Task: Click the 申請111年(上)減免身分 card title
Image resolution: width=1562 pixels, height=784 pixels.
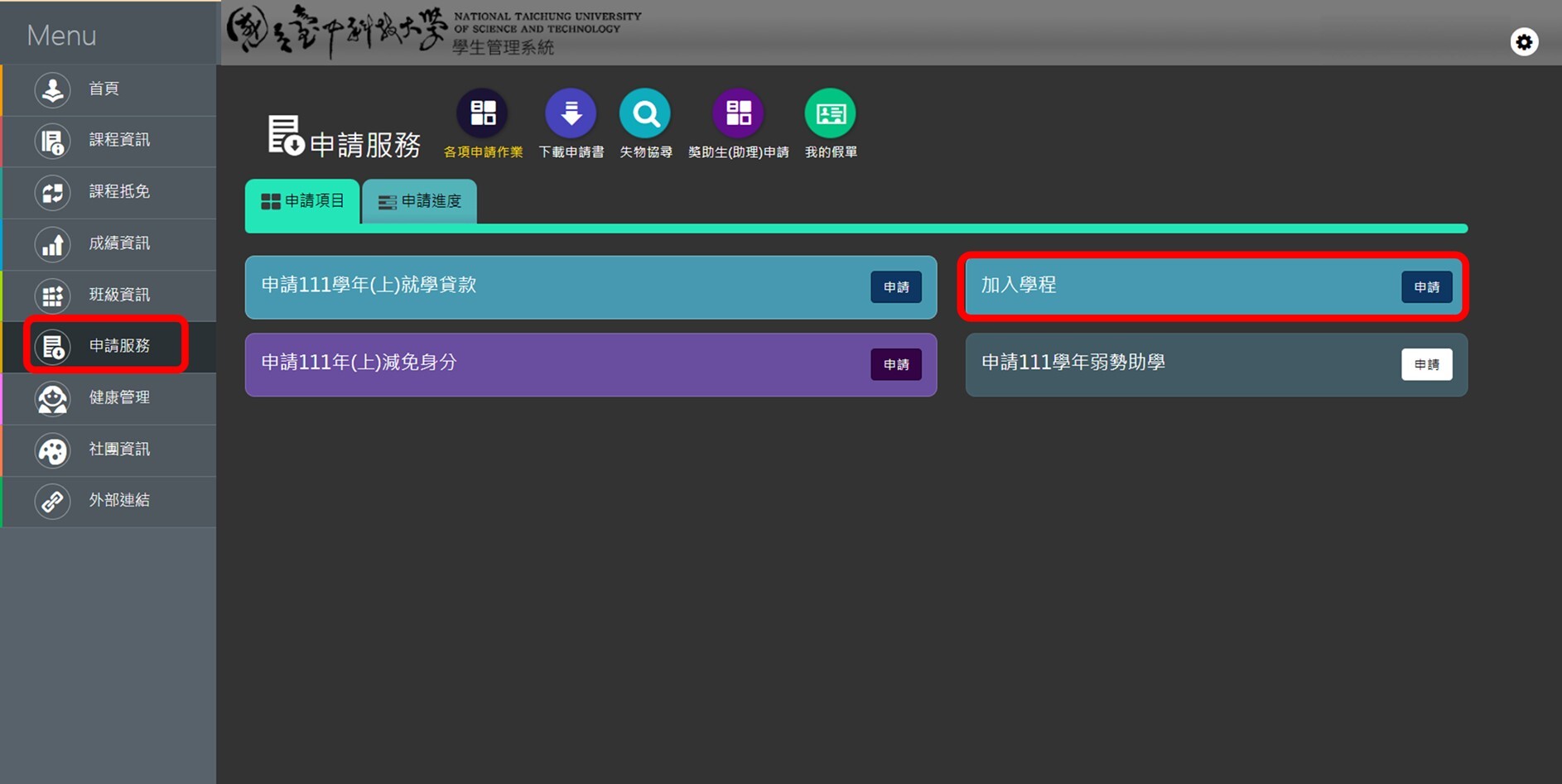Action: [359, 363]
